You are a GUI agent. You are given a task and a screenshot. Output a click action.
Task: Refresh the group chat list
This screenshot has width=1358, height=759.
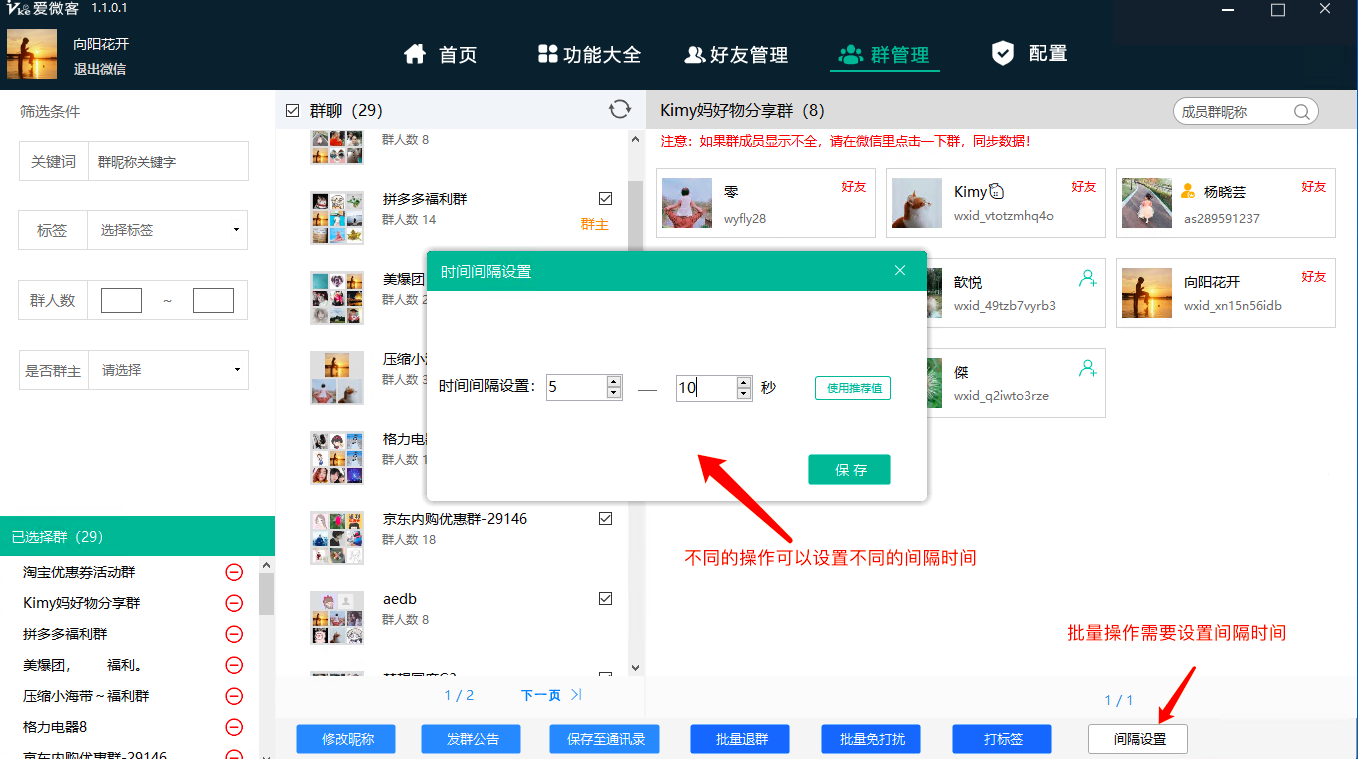(620, 110)
